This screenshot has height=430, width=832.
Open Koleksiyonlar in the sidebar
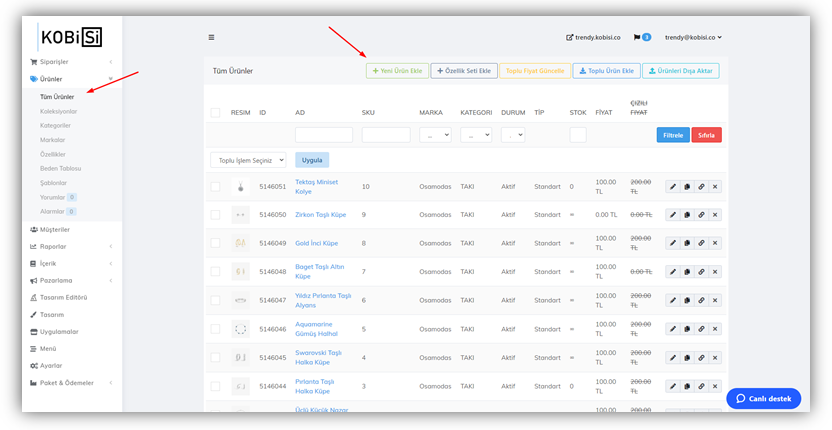pos(58,111)
